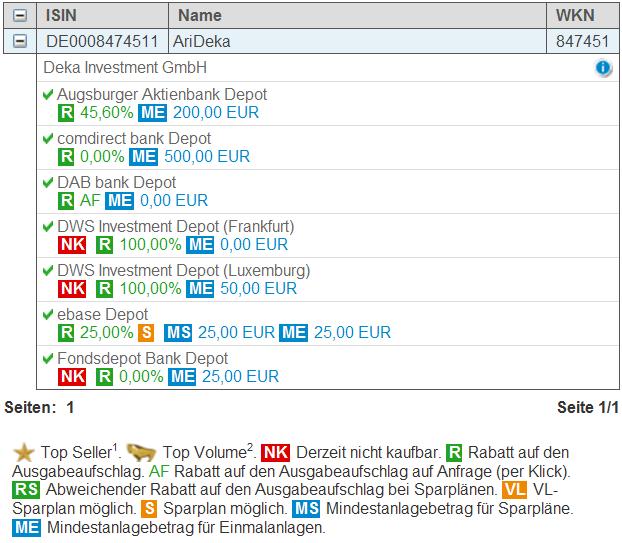Screen dimensions: 622x543
Task: Click NK badge under DWS Depot Luxemburg
Action: click(x=72, y=289)
